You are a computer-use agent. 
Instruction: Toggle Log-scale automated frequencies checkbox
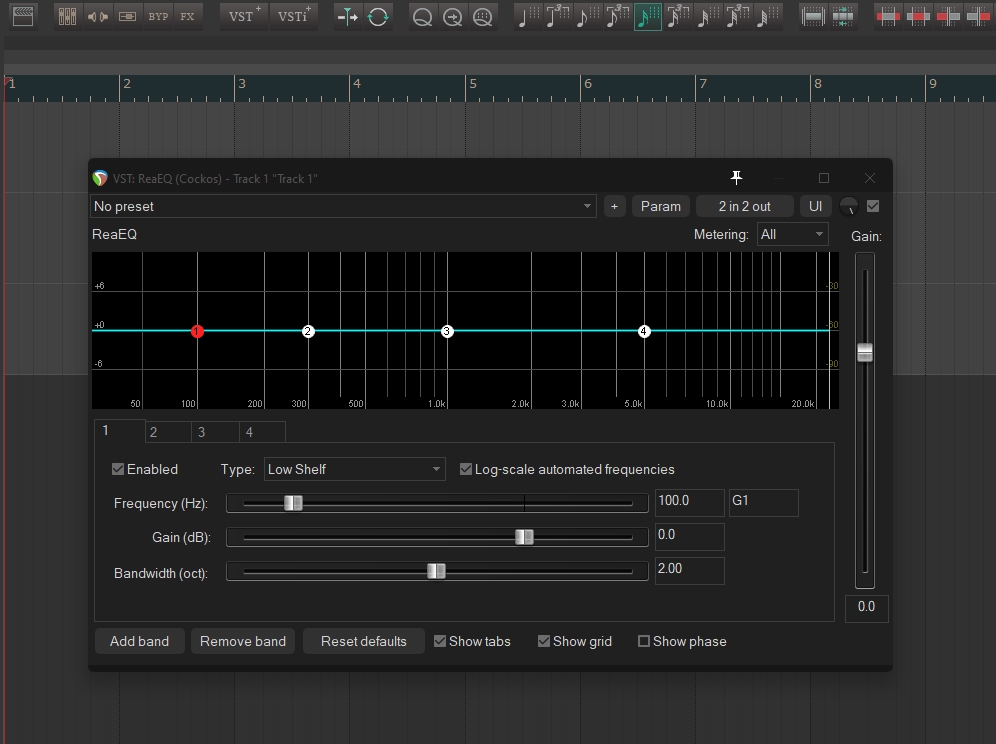click(466, 469)
